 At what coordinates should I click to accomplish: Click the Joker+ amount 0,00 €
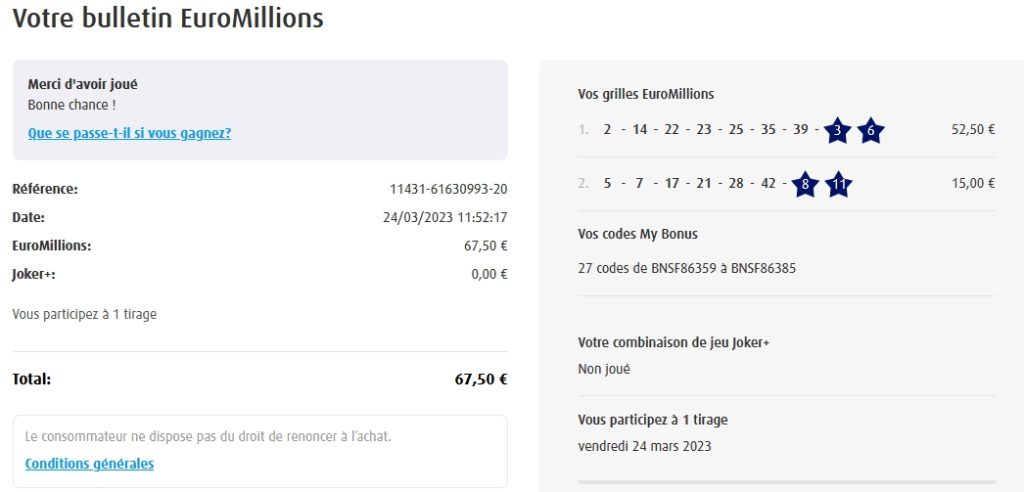point(489,274)
